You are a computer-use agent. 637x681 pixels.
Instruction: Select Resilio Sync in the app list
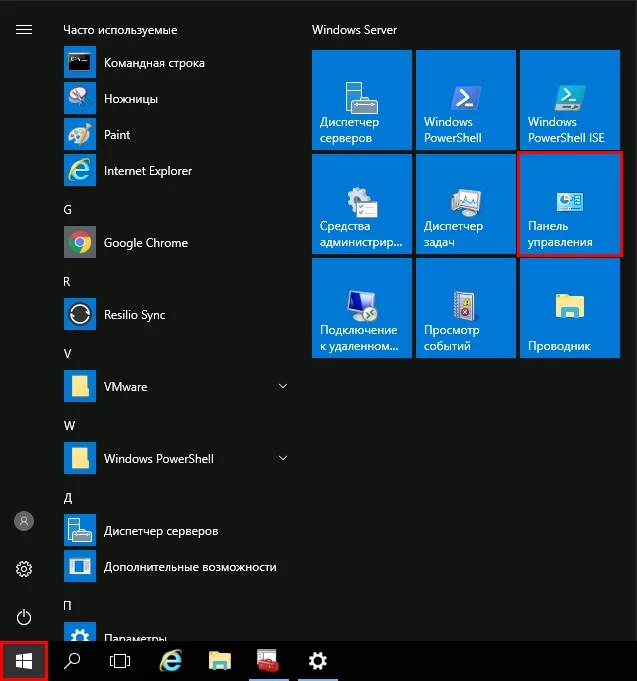pyautogui.click(x=134, y=315)
